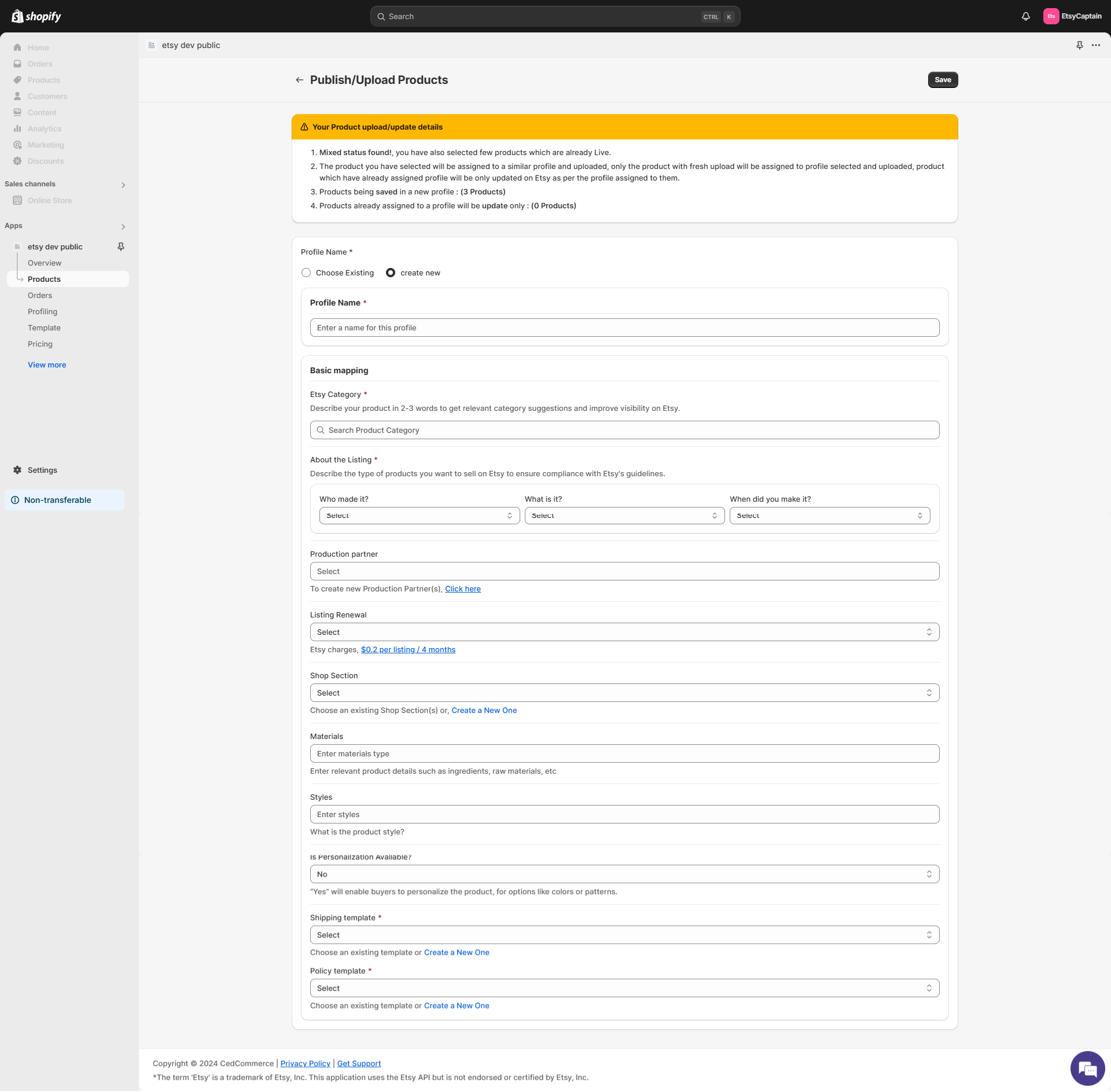This screenshot has height=1092, width=1111.
Task: Pin etsy dev public app in sidebar
Action: (x=121, y=247)
